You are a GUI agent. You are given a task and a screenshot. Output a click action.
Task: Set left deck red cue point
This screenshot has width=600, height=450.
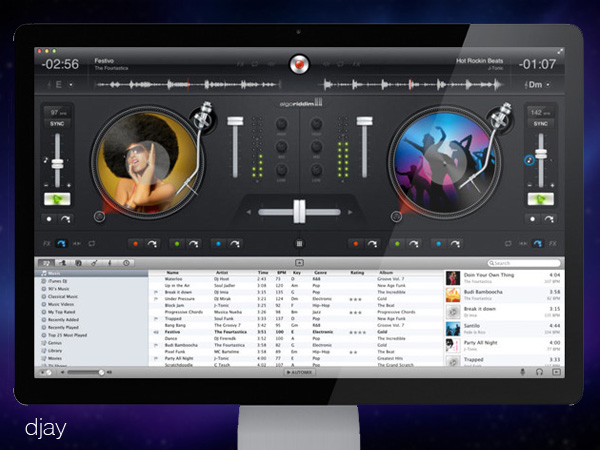135,243
